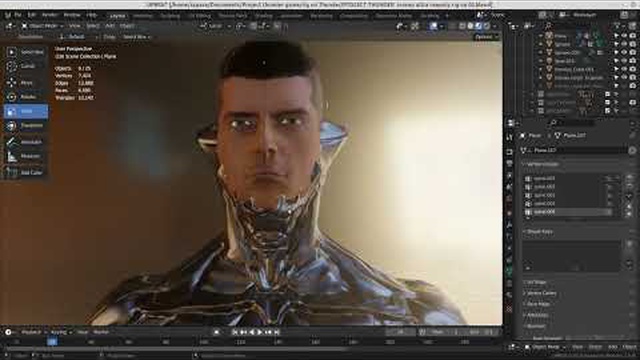Open the Render properties tab

pyautogui.click(x=509, y=152)
